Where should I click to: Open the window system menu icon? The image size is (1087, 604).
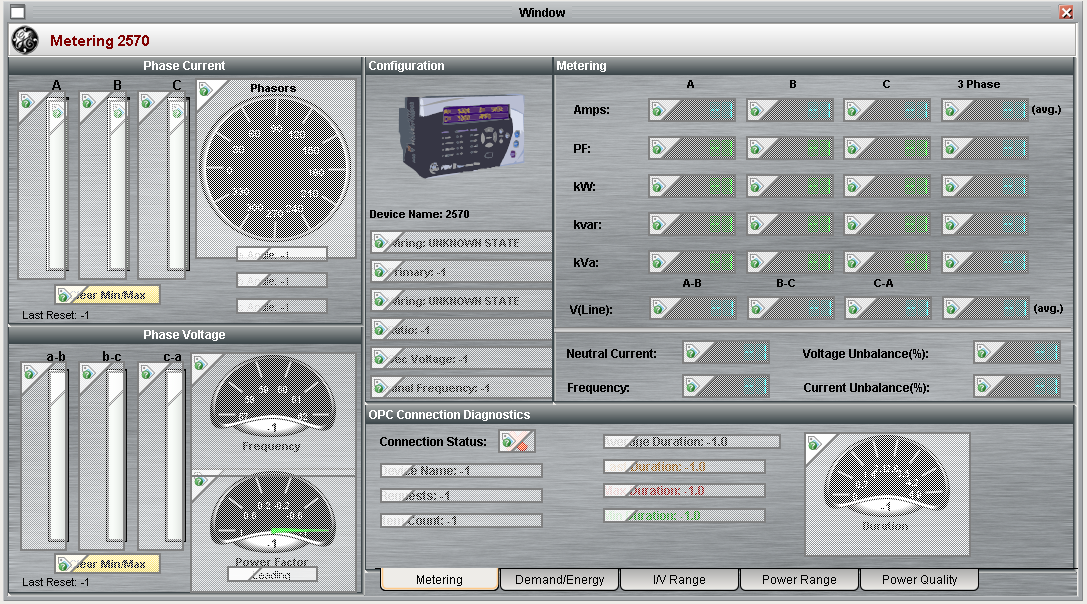tap(17, 13)
